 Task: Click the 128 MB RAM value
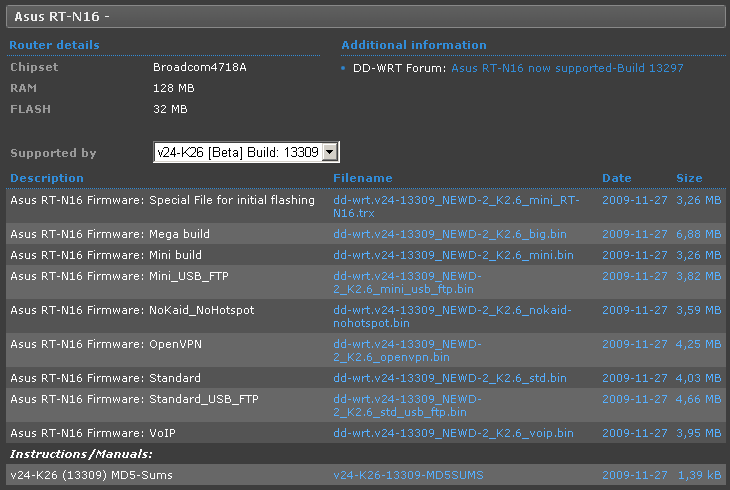click(x=174, y=88)
